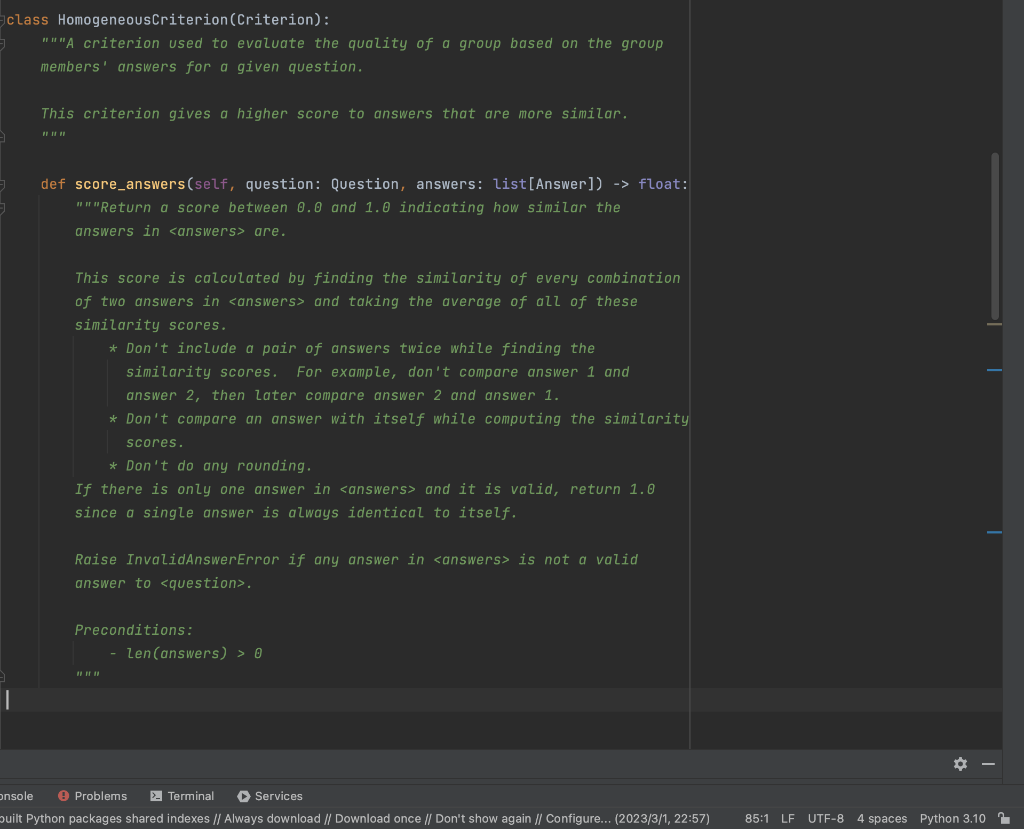
Task: Click the Download once link
Action: [x=377, y=818]
